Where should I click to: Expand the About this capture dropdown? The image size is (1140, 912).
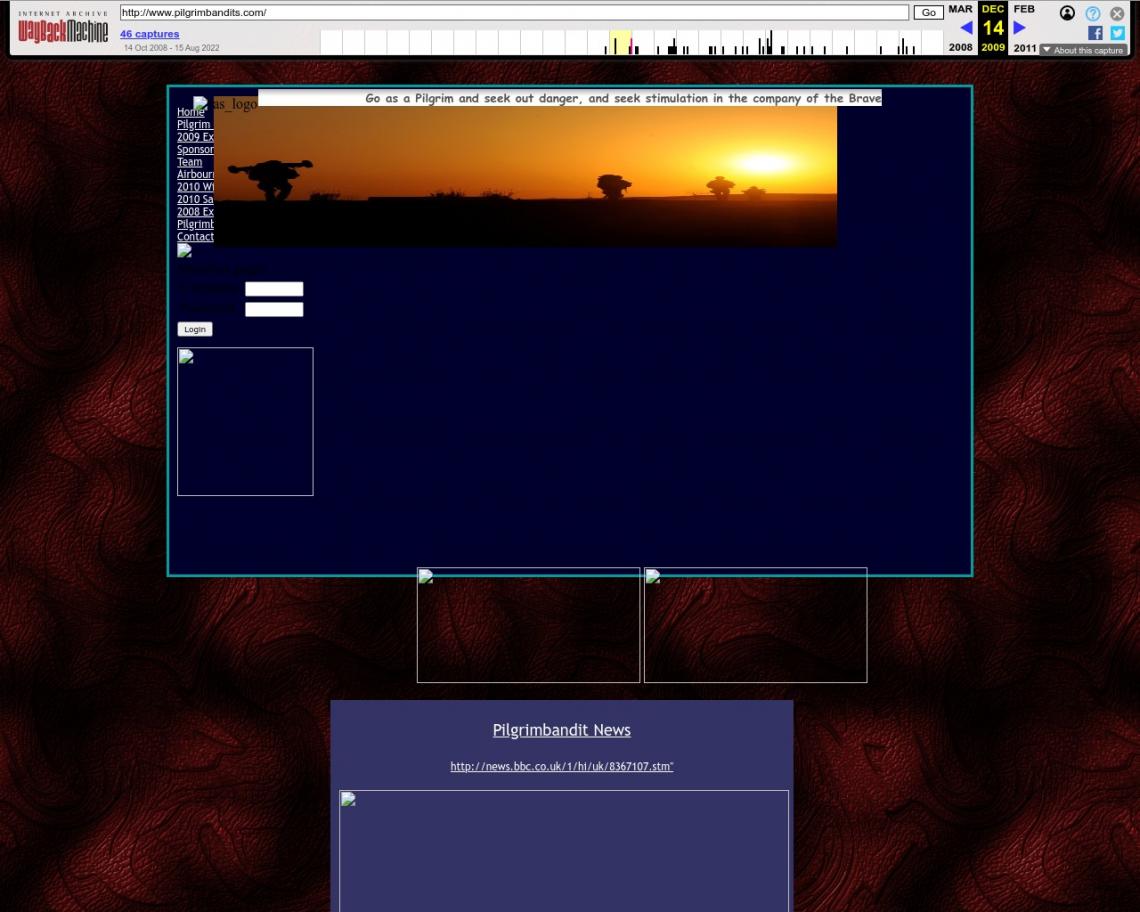pyautogui.click(x=1083, y=50)
